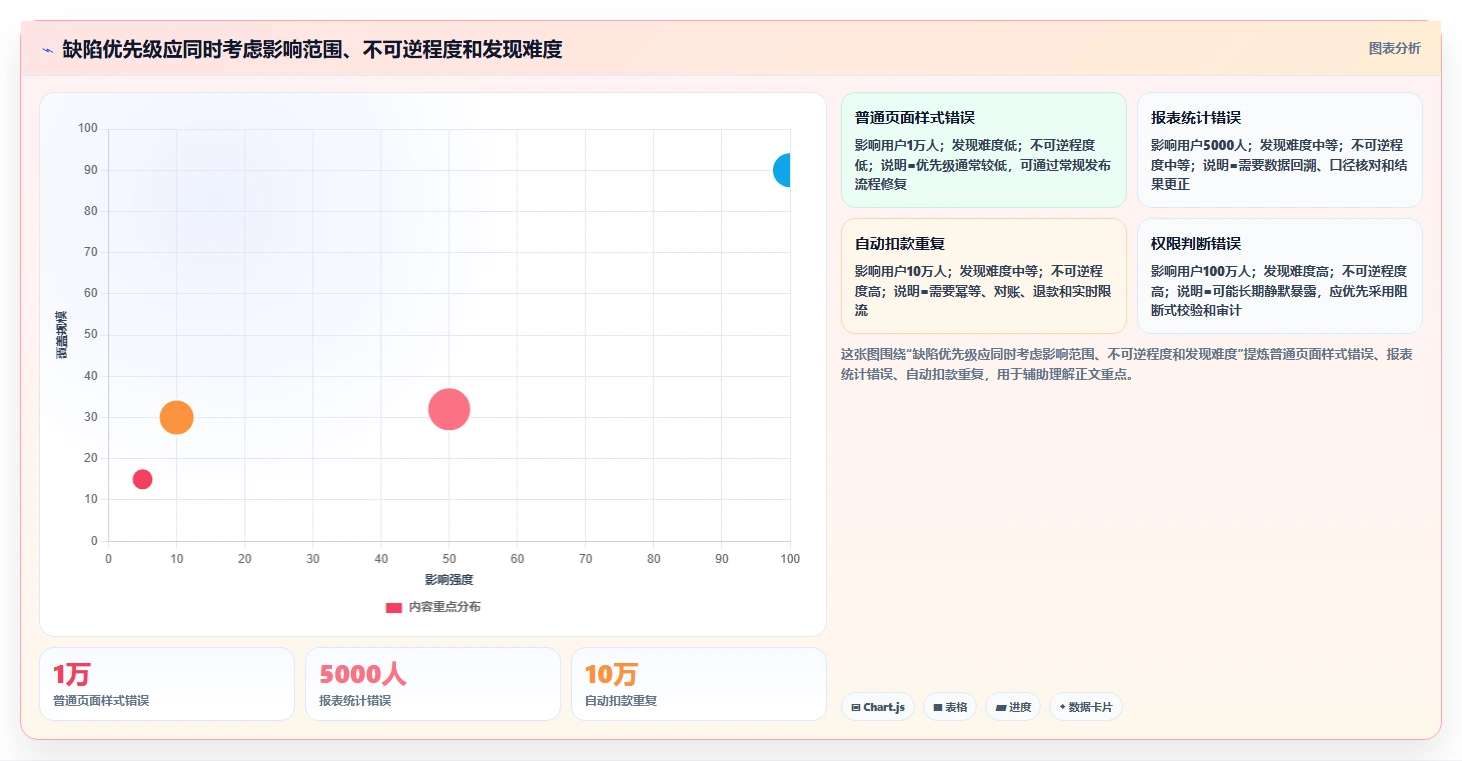Click the 表格 tag
This screenshot has height=761, width=1462.
pos(950,707)
